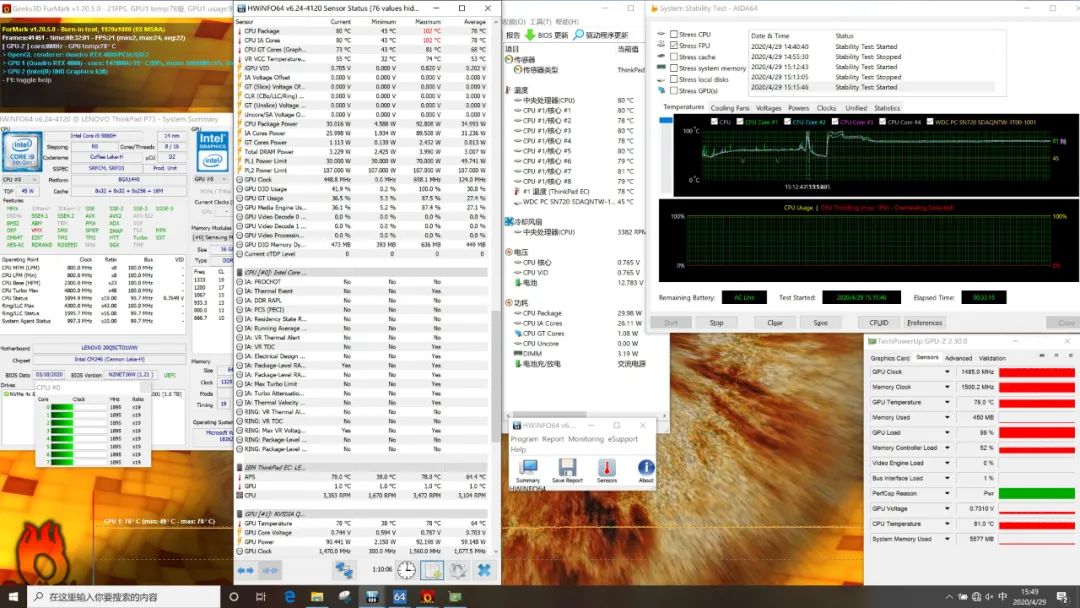Click the Preferences button in AIDA64

click(x=924, y=322)
